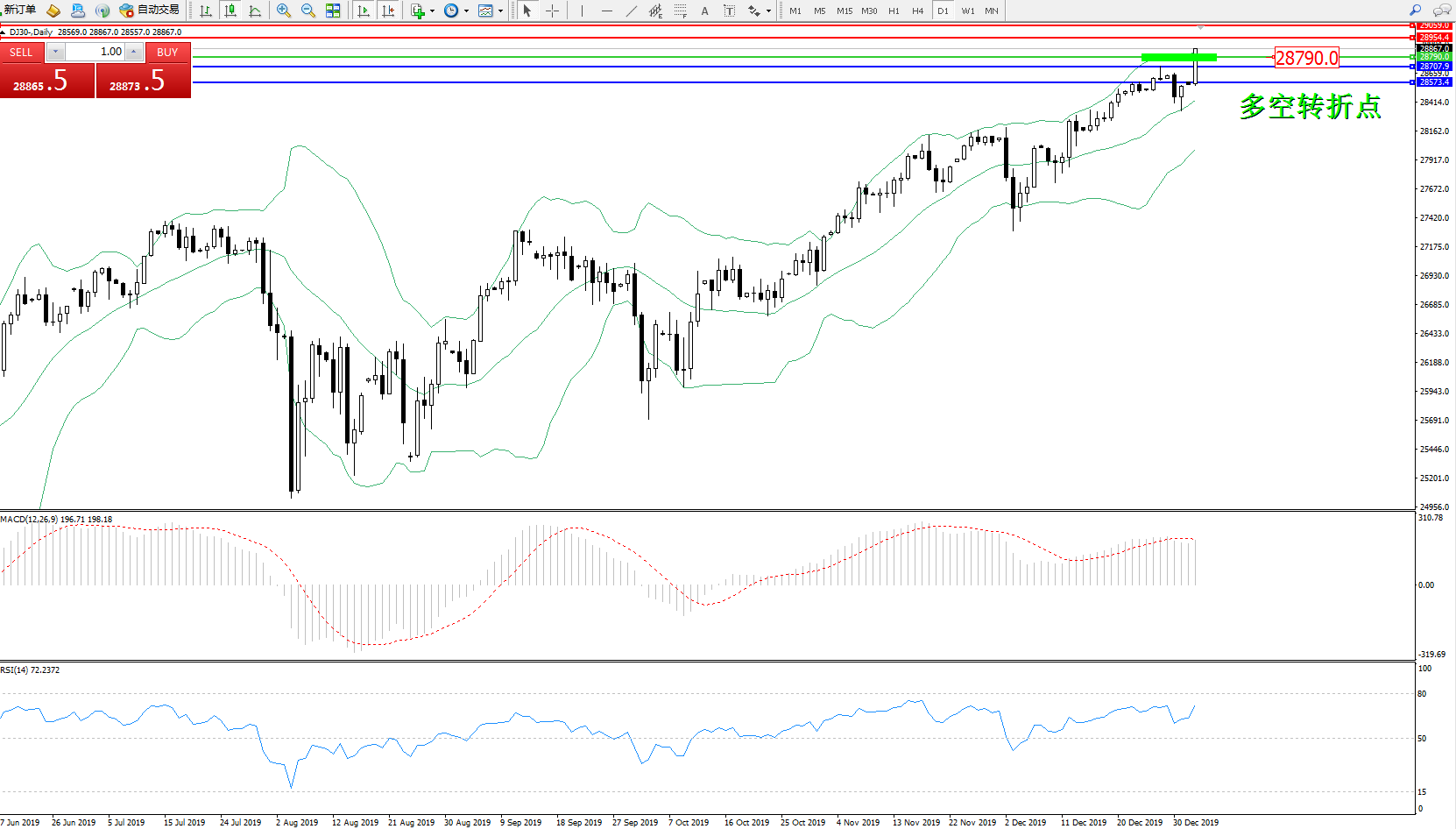Open the search magnifier in top right
This screenshot has width=1456, height=829.
pos(1415,11)
